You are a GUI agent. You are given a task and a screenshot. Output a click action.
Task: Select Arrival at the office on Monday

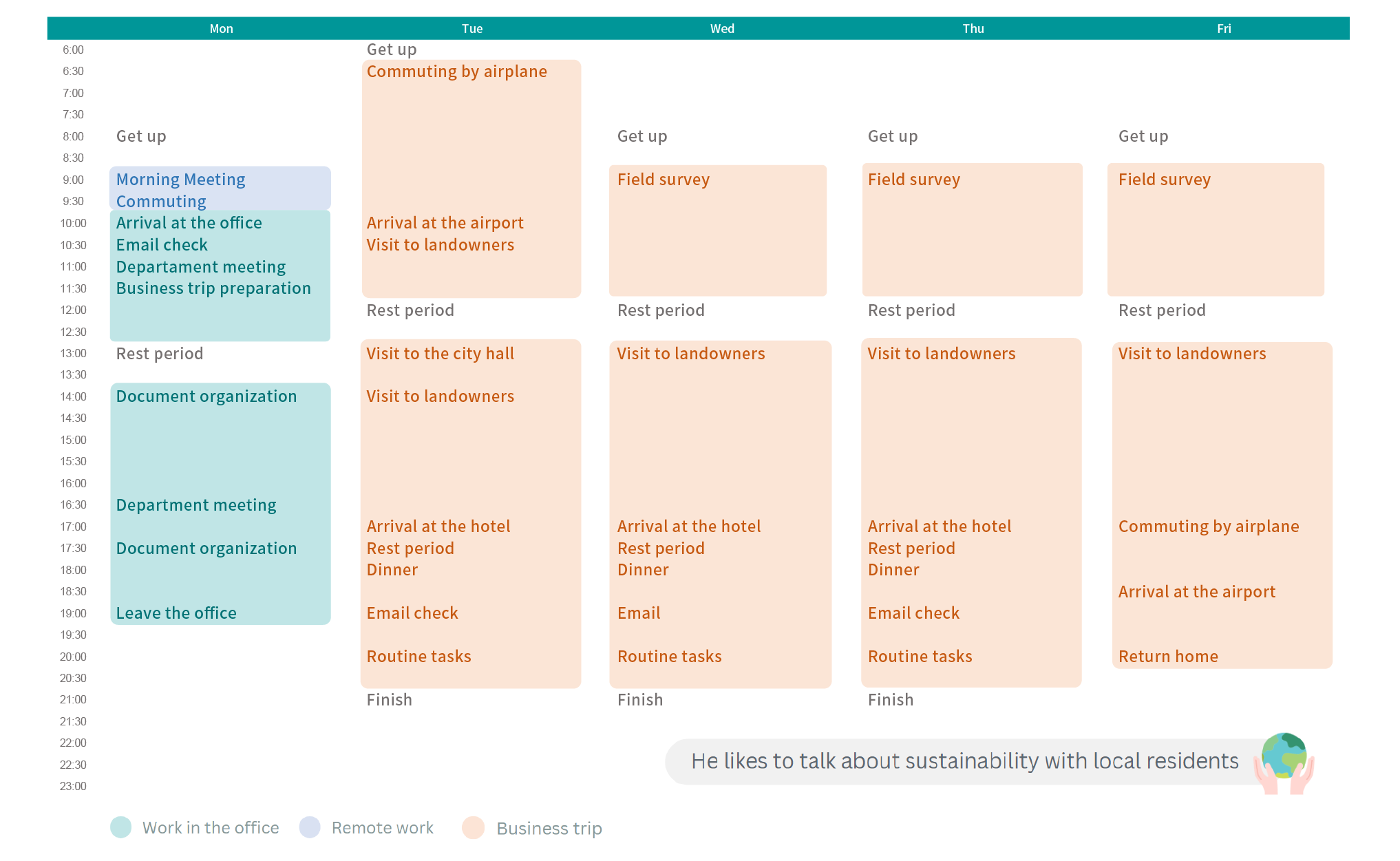point(189,223)
